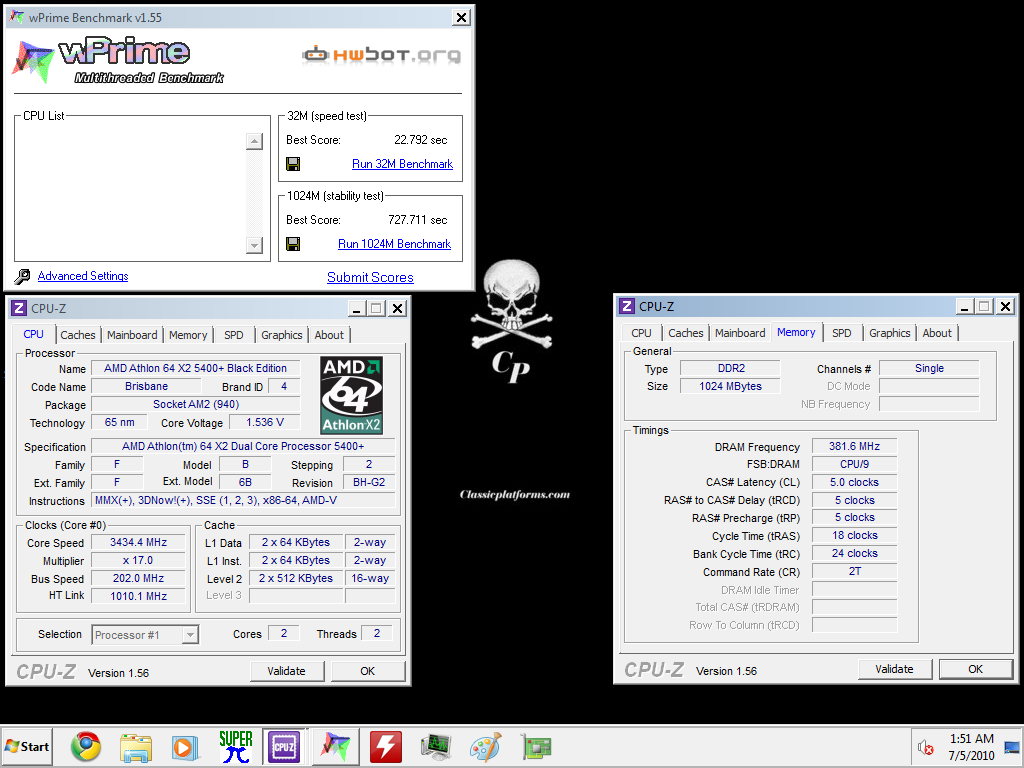Open the Super Pi taskbar icon
Viewport: 1024px width, 768px height.
236,747
